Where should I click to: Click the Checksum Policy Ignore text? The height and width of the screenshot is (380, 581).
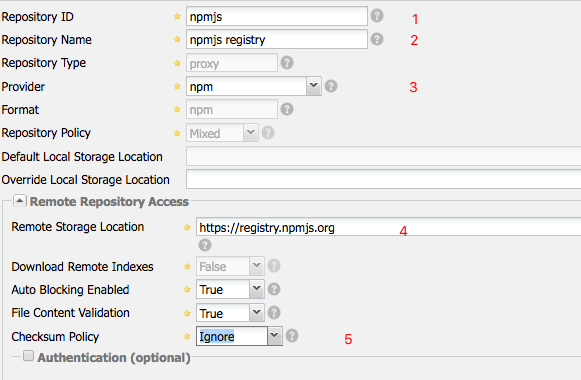click(x=217, y=336)
